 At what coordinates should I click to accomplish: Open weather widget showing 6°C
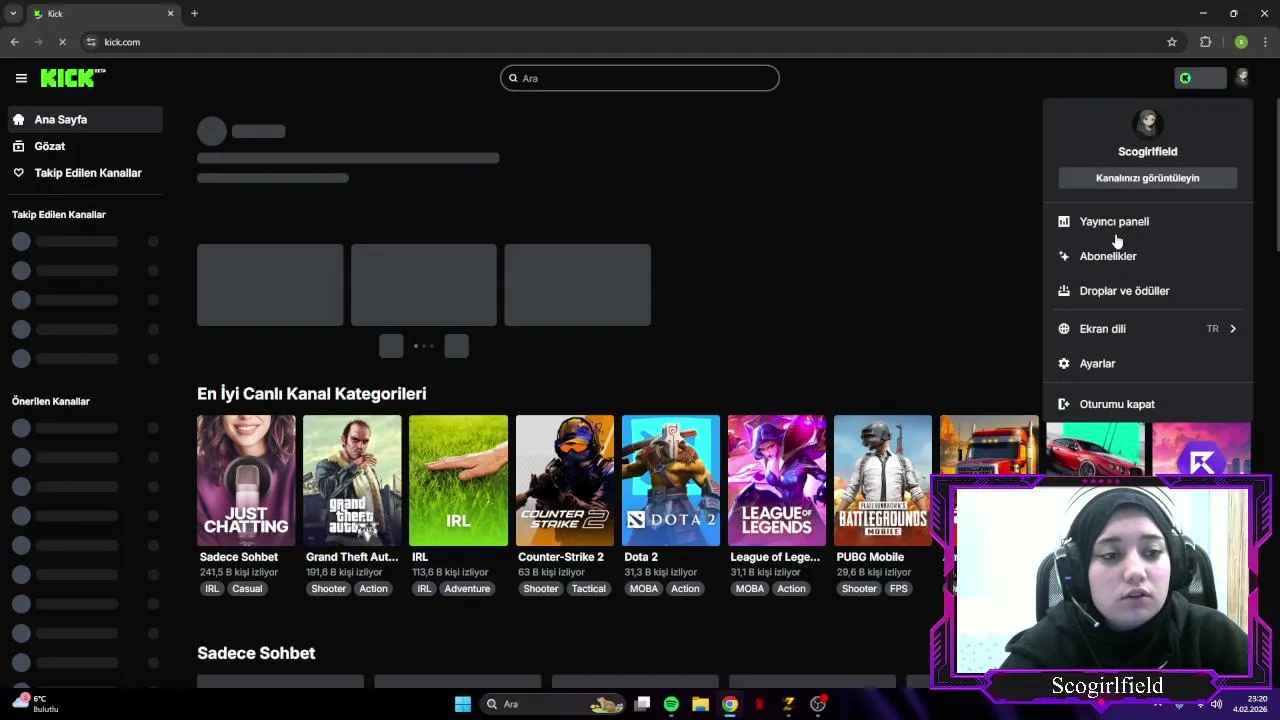point(36,703)
